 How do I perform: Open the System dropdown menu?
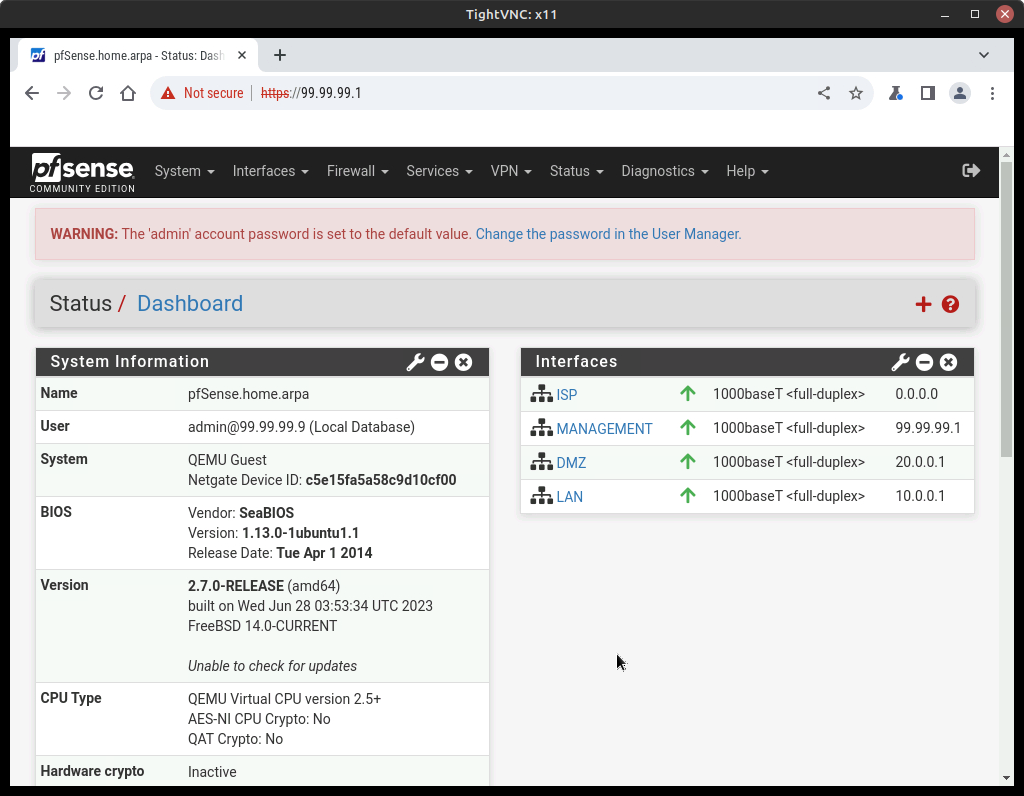[184, 170]
